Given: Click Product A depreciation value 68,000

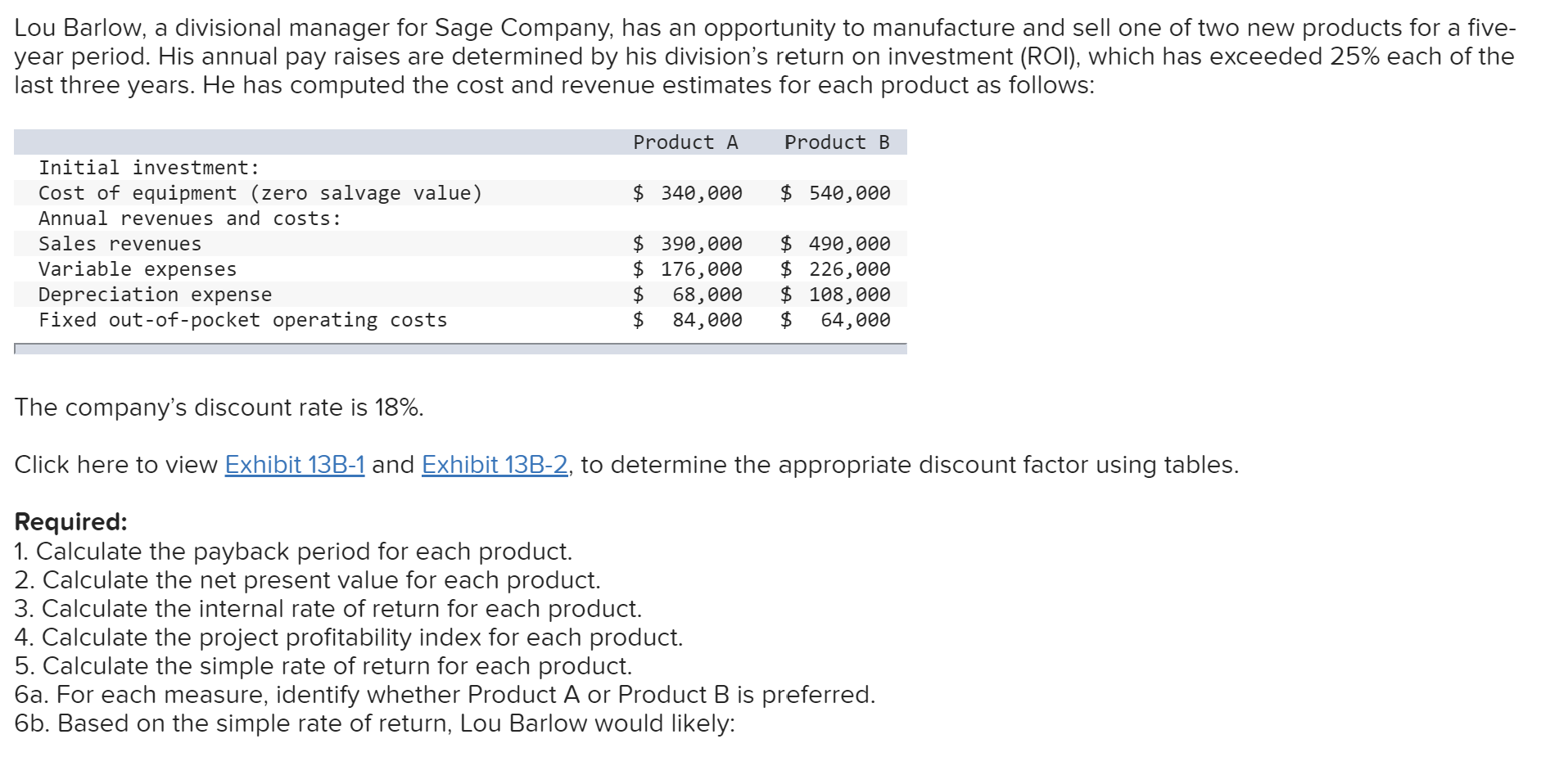Looking at the screenshot, I should coord(707,295).
